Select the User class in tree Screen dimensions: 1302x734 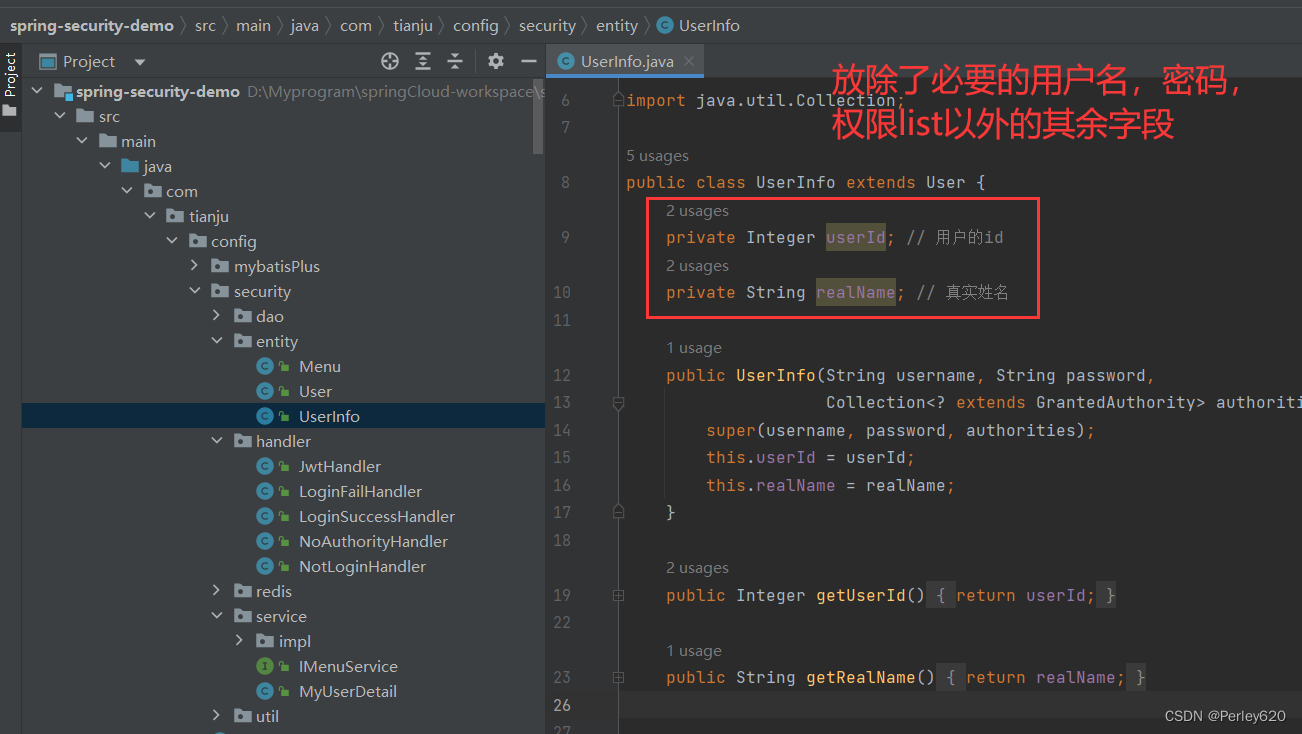click(315, 391)
